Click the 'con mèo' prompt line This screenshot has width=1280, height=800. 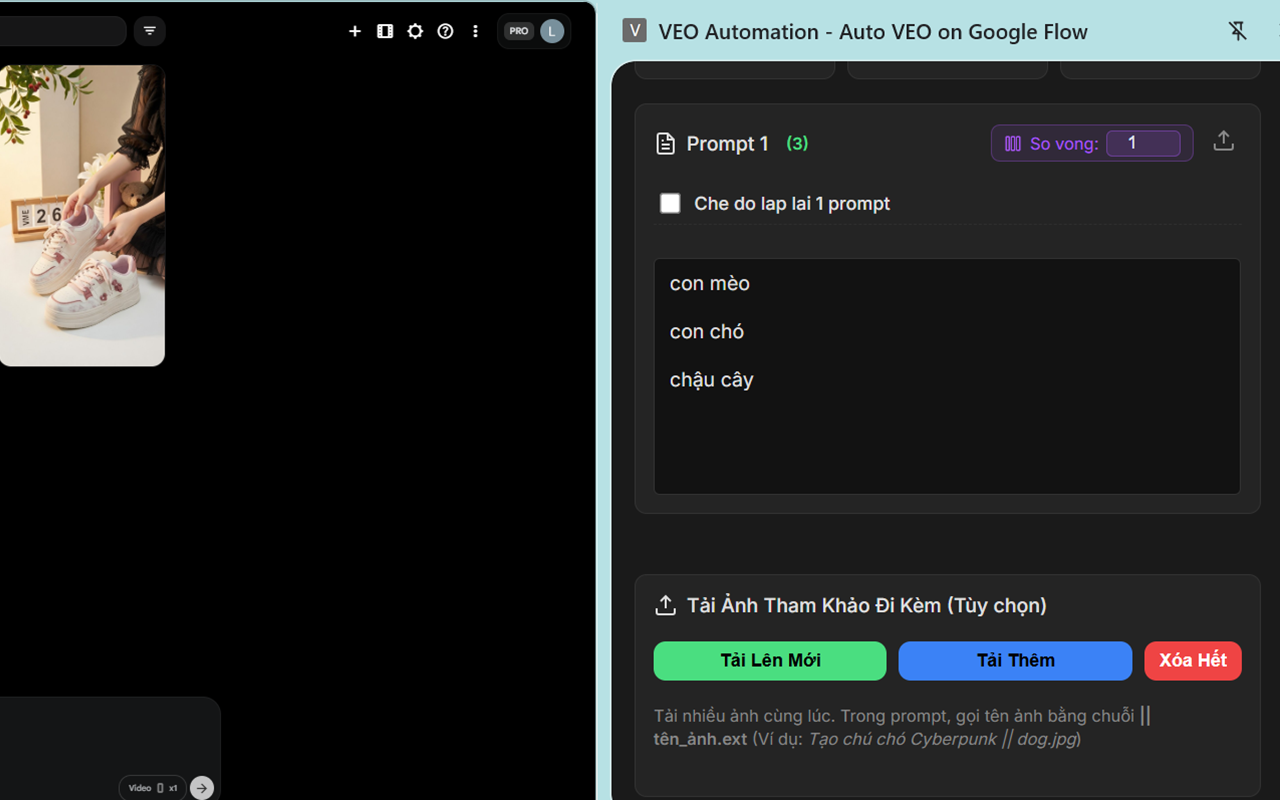pyautogui.click(x=710, y=284)
